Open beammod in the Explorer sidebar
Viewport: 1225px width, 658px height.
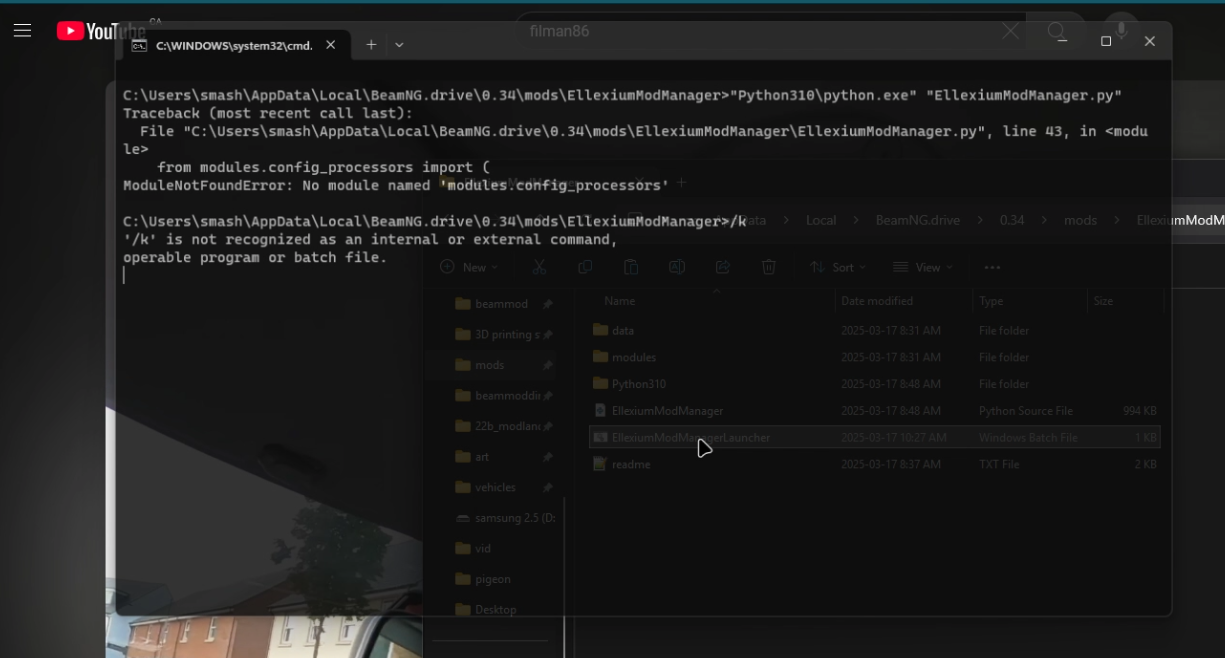point(501,304)
